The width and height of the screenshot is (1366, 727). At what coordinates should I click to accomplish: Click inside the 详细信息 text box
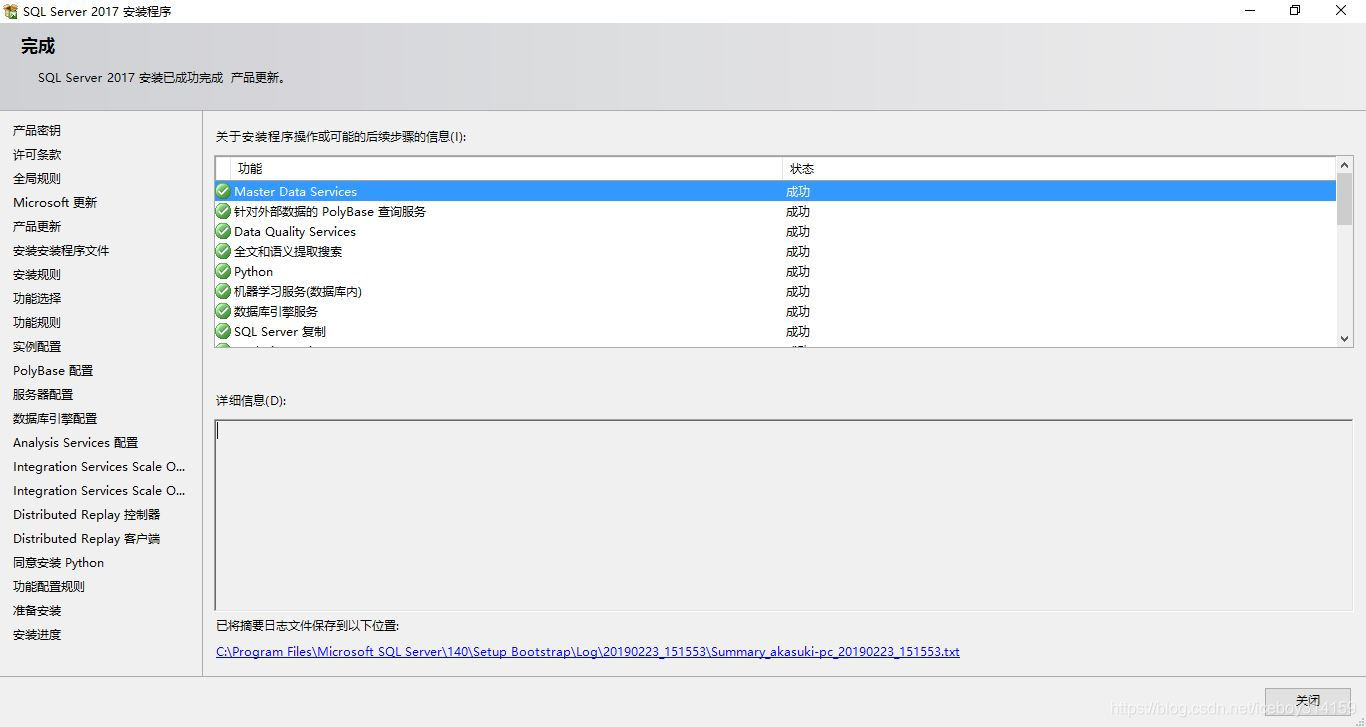pyautogui.click(x=784, y=515)
